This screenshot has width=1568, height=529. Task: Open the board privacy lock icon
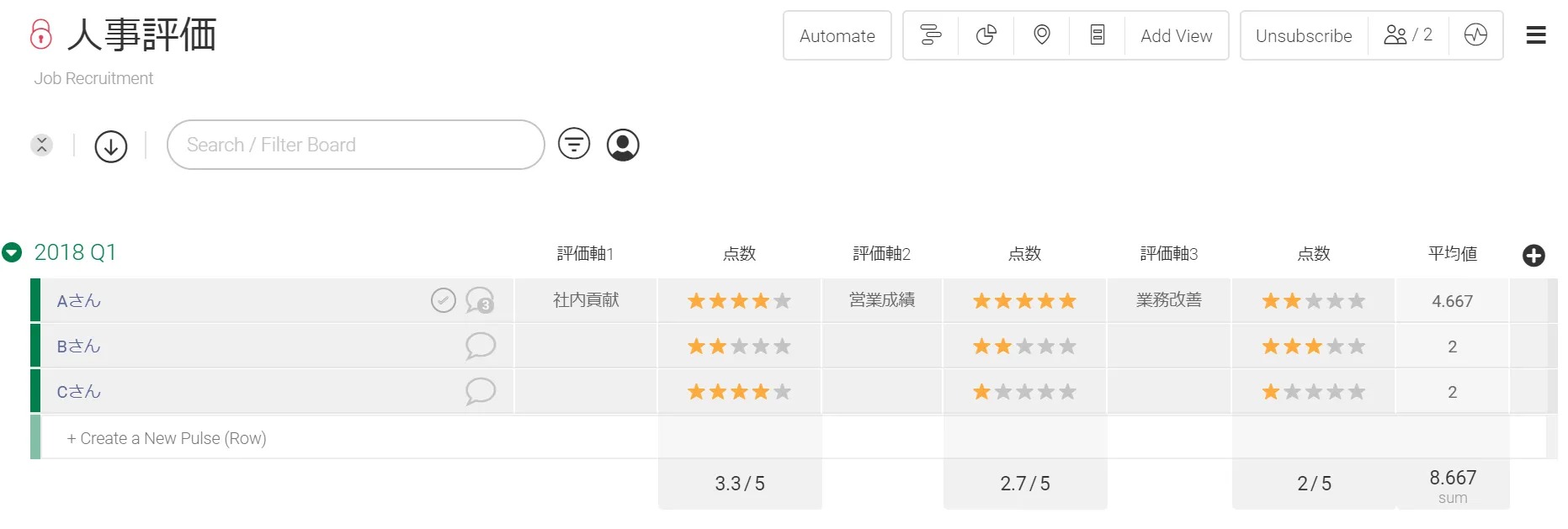pyautogui.click(x=40, y=34)
